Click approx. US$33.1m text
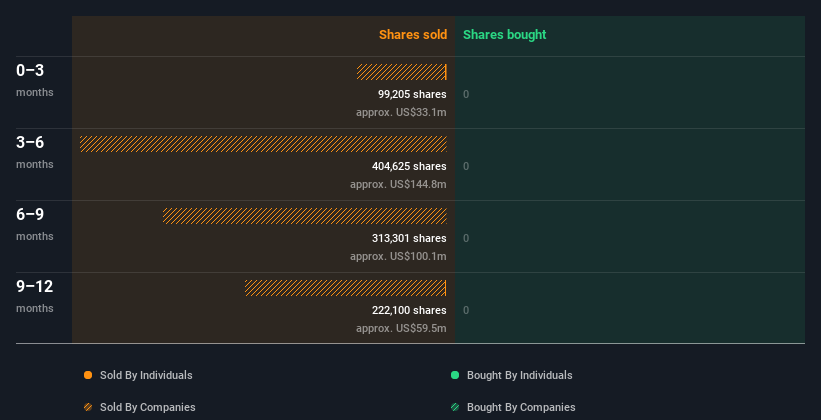This screenshot has height=420, width=821. coord(402,112)
